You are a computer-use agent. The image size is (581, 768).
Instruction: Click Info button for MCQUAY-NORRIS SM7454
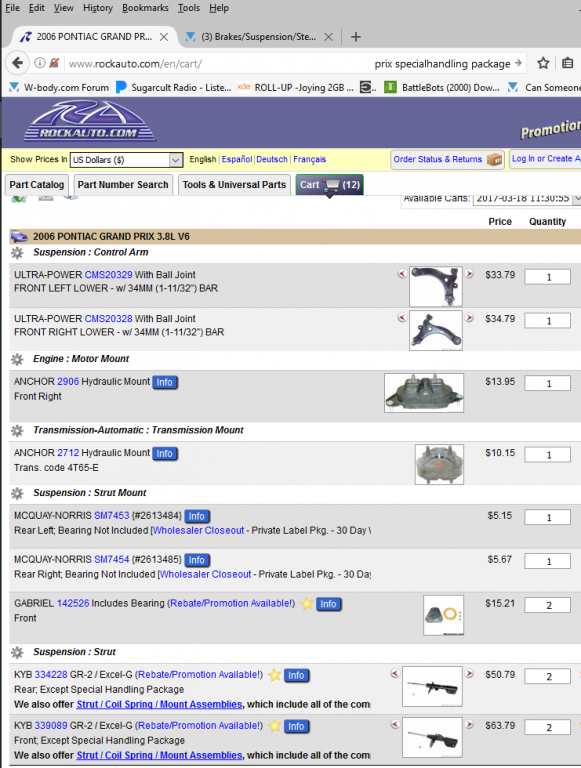coord(197,560)
